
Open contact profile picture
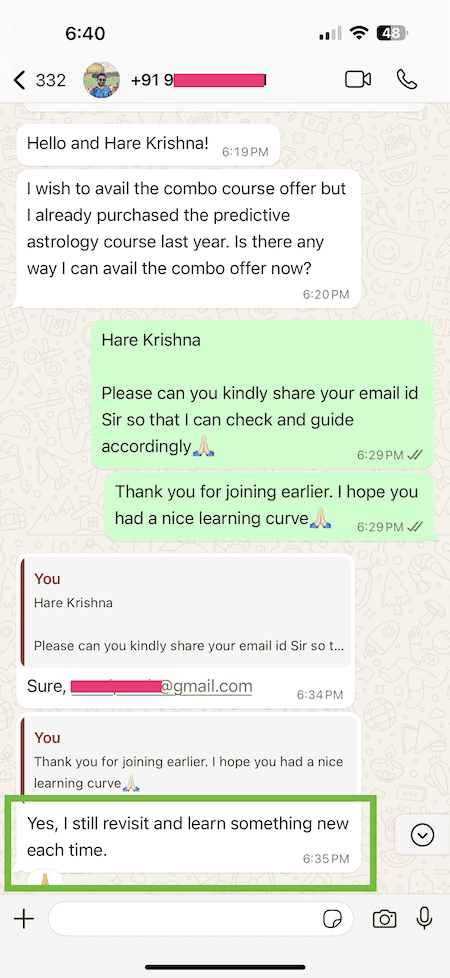(102, 80)
